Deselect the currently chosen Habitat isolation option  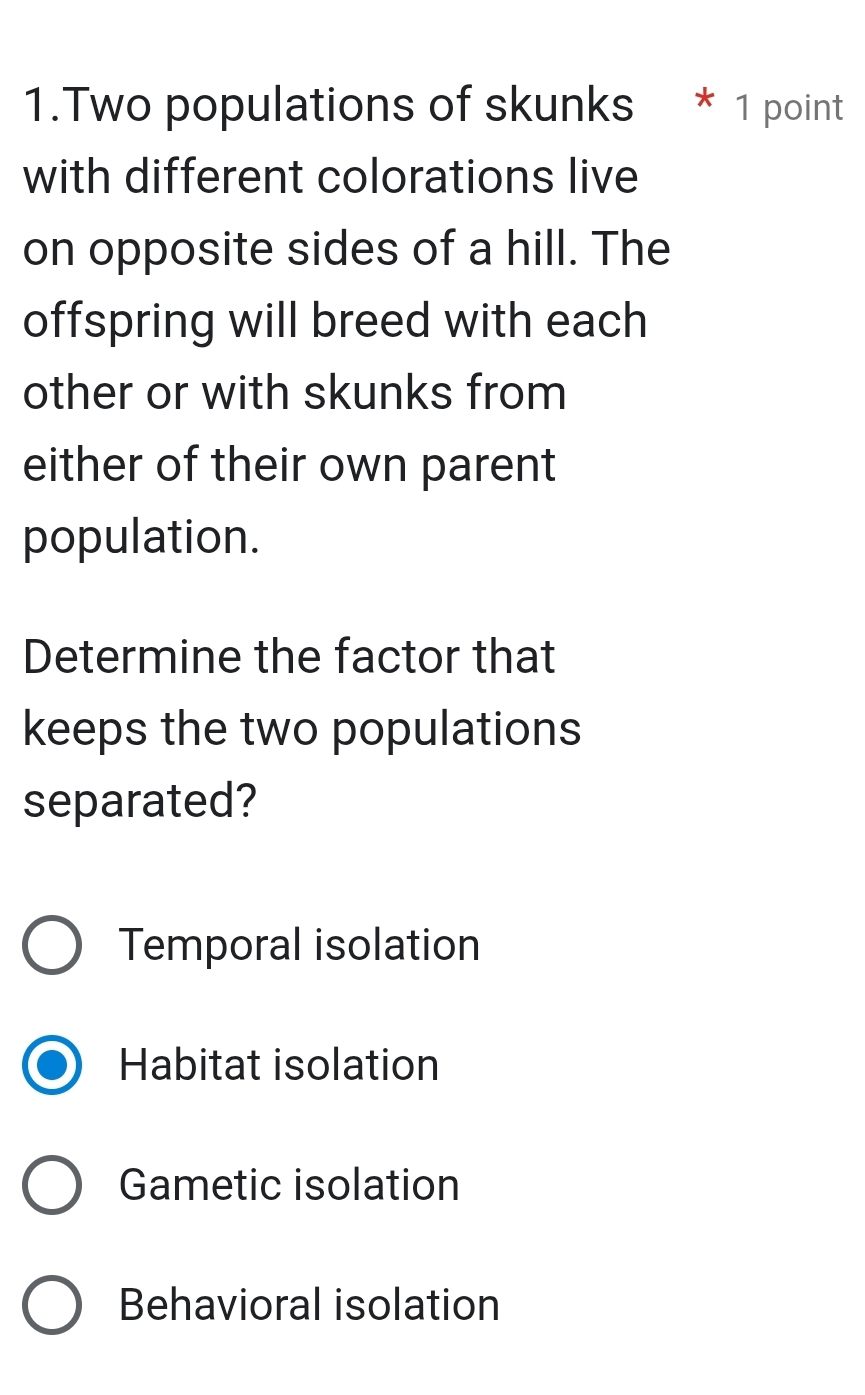52,1065
